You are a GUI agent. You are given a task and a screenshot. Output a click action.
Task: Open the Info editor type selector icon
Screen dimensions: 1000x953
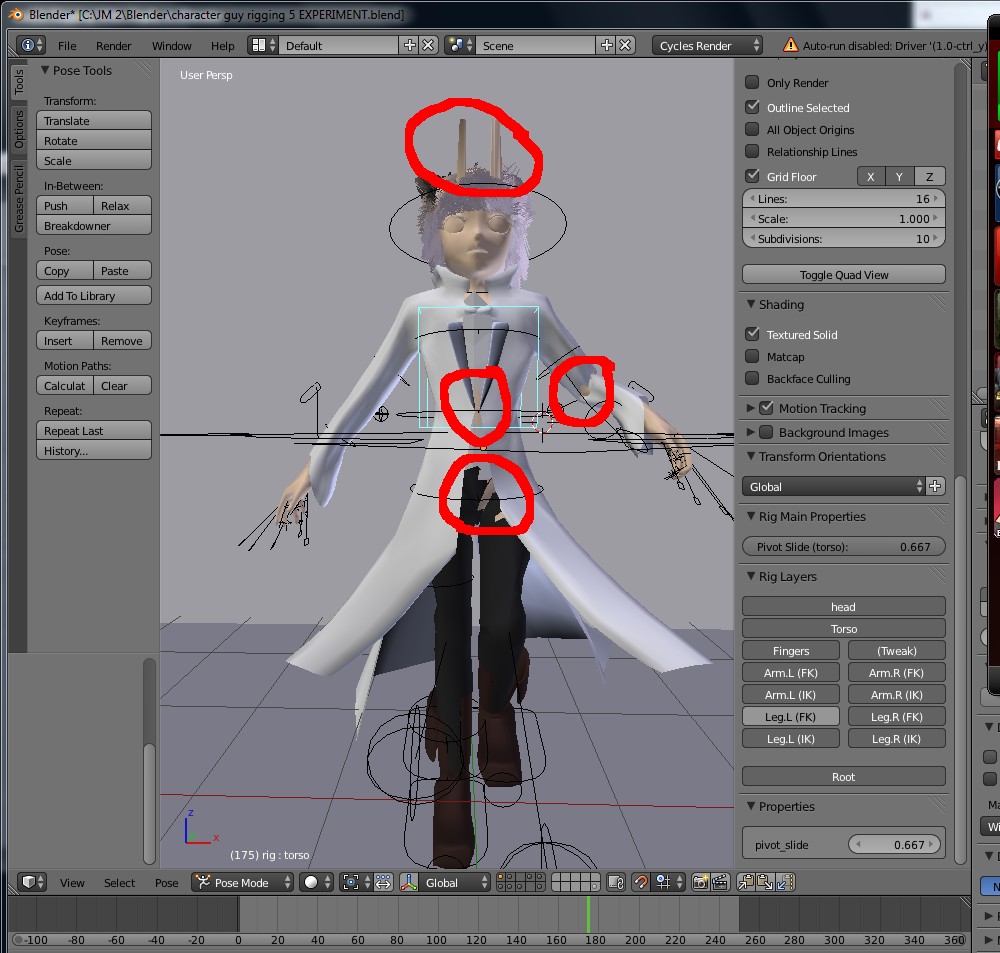pos(31,45)
